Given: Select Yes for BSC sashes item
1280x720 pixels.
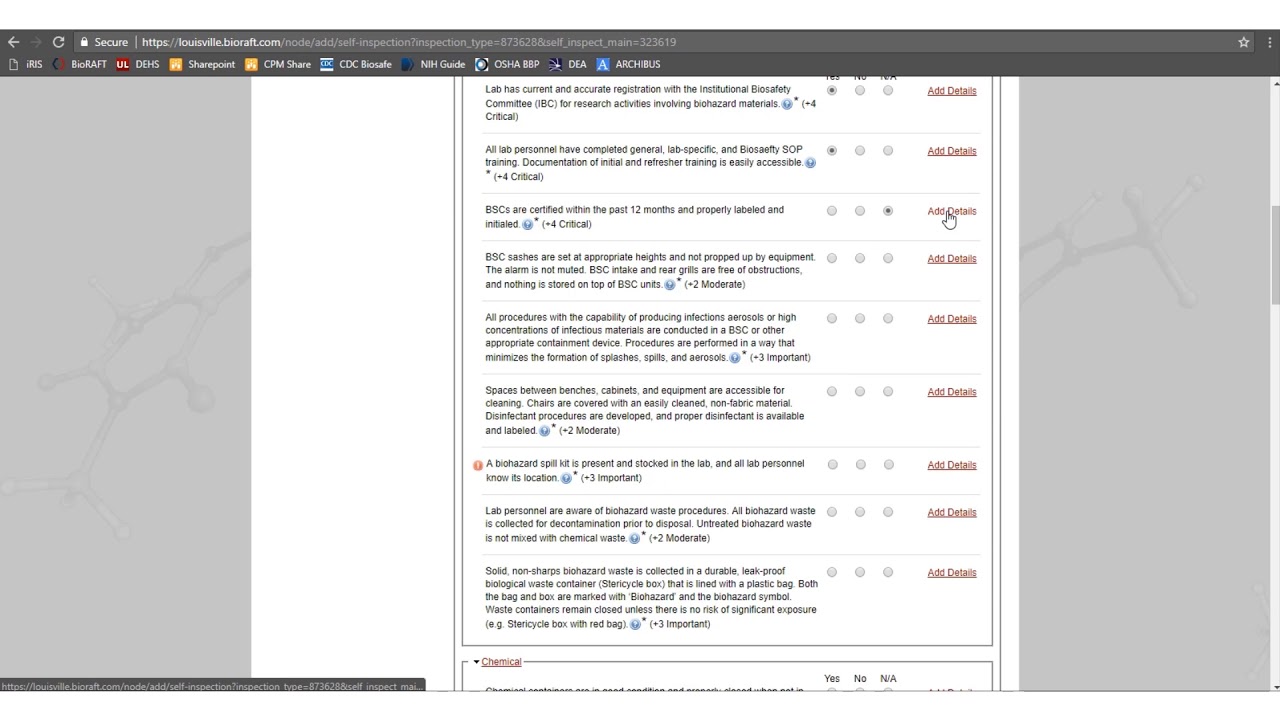Looking at the screenshot, I should (x=832, y=259).
